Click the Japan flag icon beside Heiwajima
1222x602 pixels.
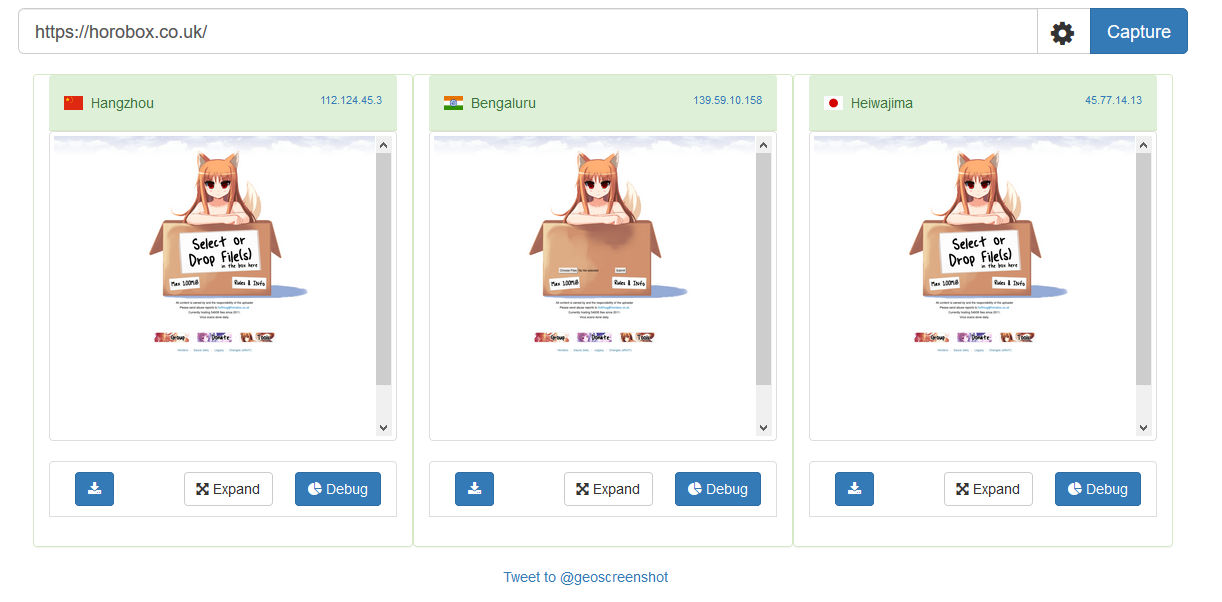[833, 102]
